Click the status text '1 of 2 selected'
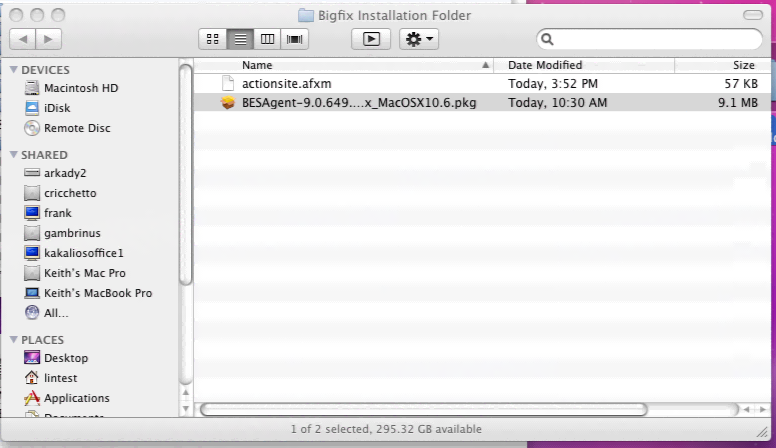 (x=330, y=429)
